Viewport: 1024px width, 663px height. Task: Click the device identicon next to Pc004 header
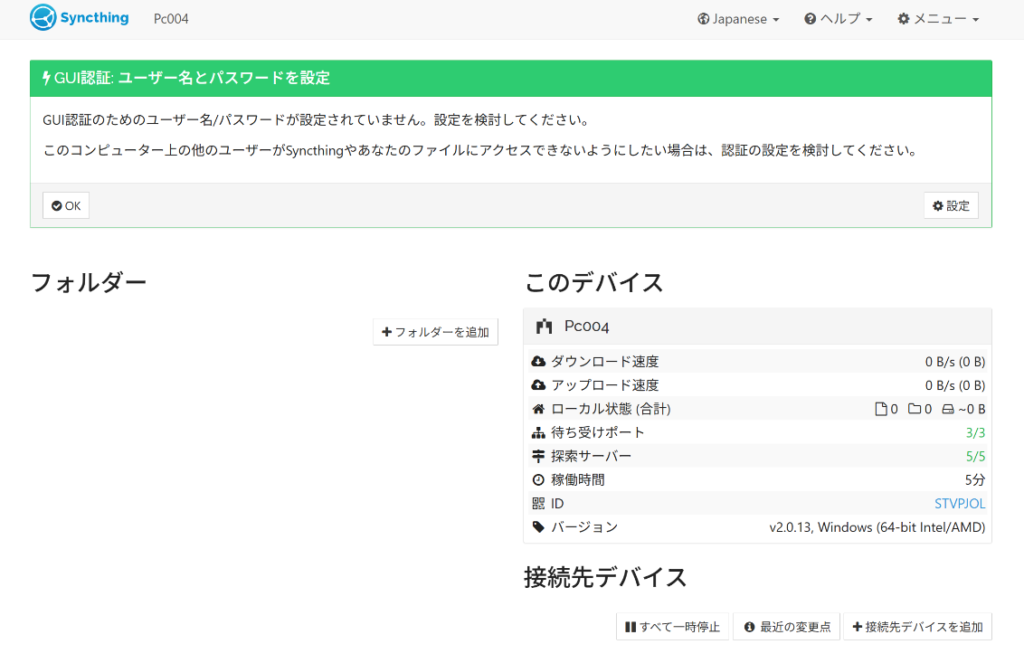click(544, 326)
